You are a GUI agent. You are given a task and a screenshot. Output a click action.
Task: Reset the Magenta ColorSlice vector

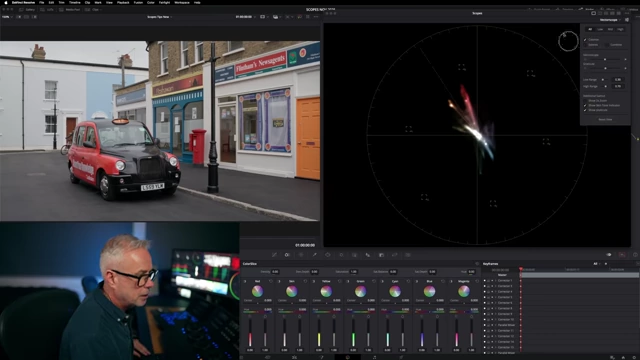(x=477, y=281)
